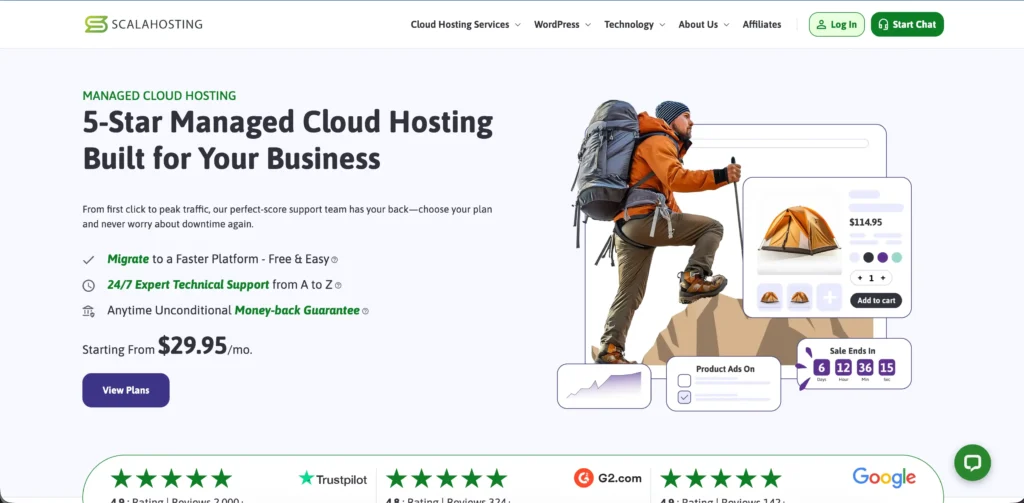Click the growth chart card
This screenshot has height=503, width=1024.
pyautogui.click(x=604, y=386)
